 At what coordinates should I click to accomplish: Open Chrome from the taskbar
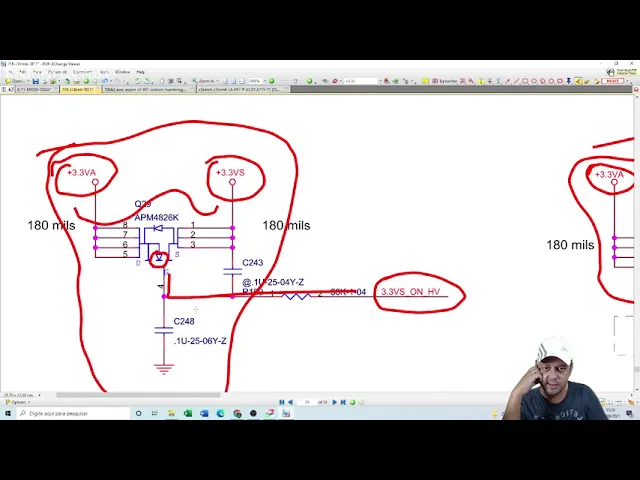click(237, 413)
